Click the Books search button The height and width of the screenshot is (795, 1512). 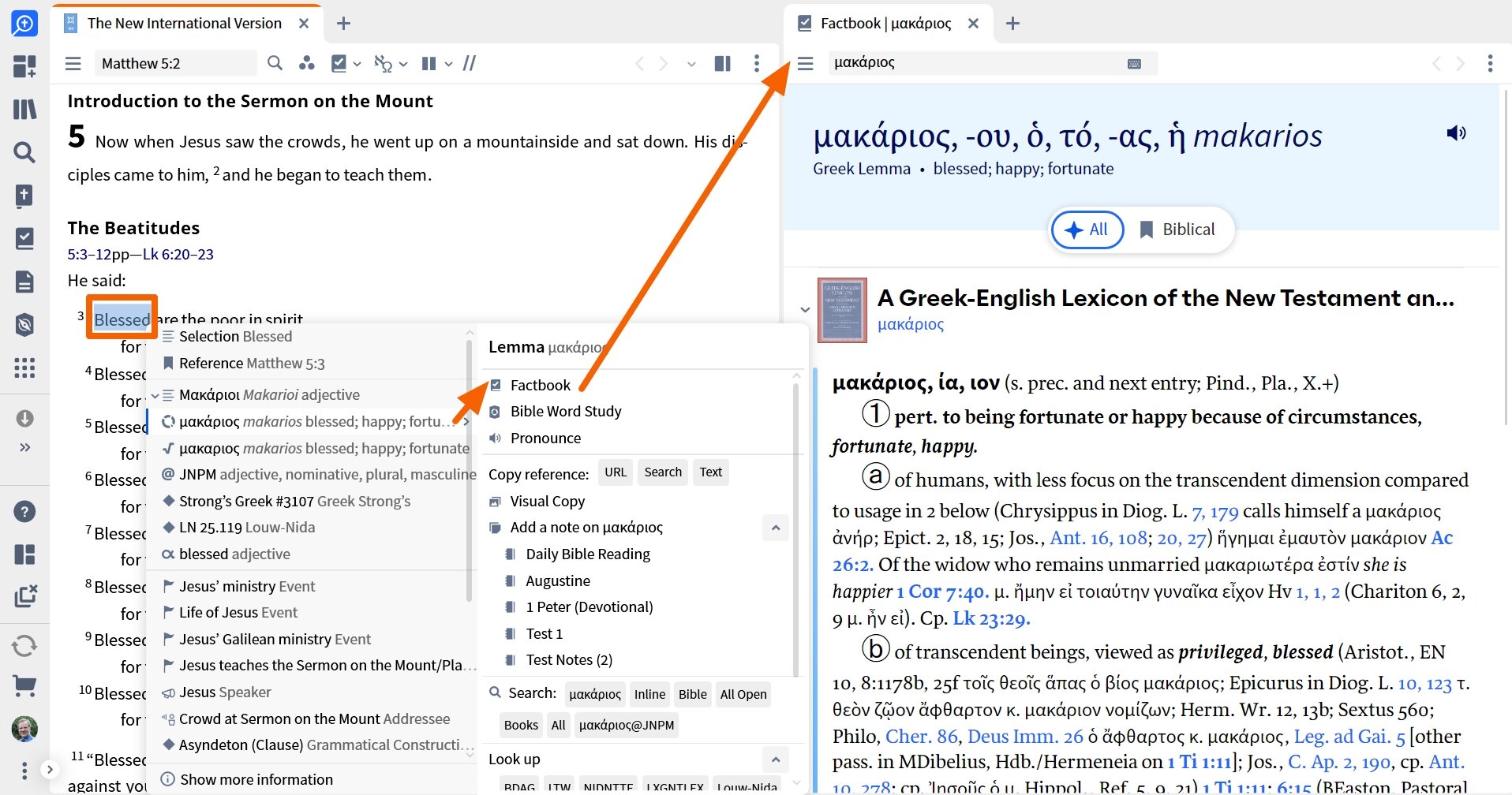point(521,726)
